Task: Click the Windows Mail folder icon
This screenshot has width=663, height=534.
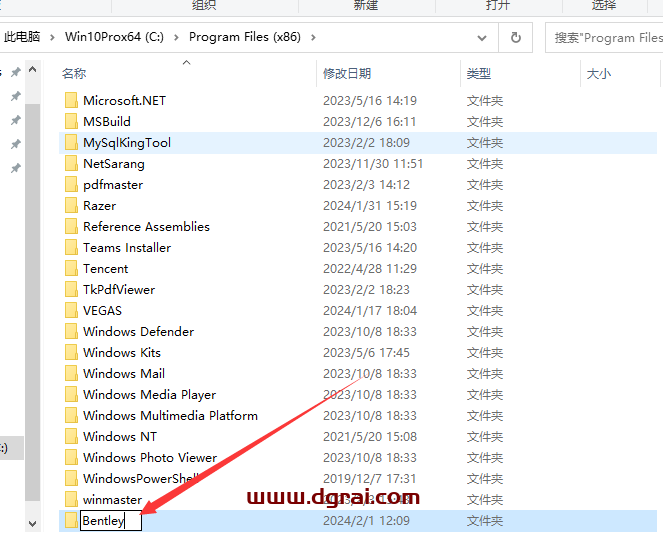Action: tap(71, 373)
